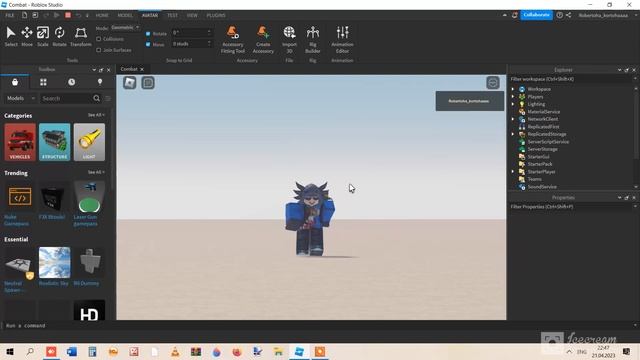
Task: Open Word from the taskbar
Action: pyautogui.click(x=72, y=351)
